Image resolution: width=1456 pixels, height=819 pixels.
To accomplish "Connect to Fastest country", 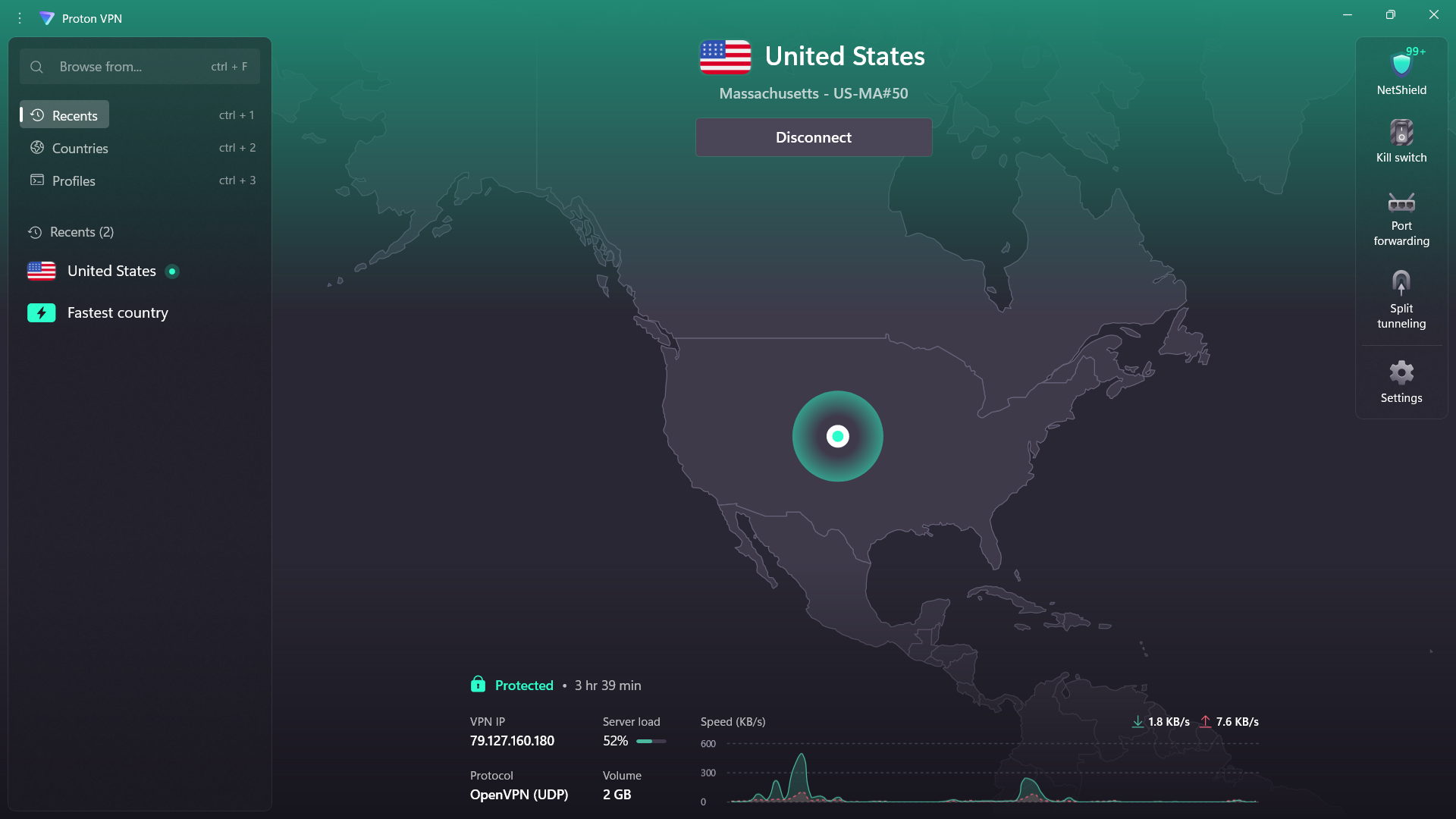I will coord(140,312).
